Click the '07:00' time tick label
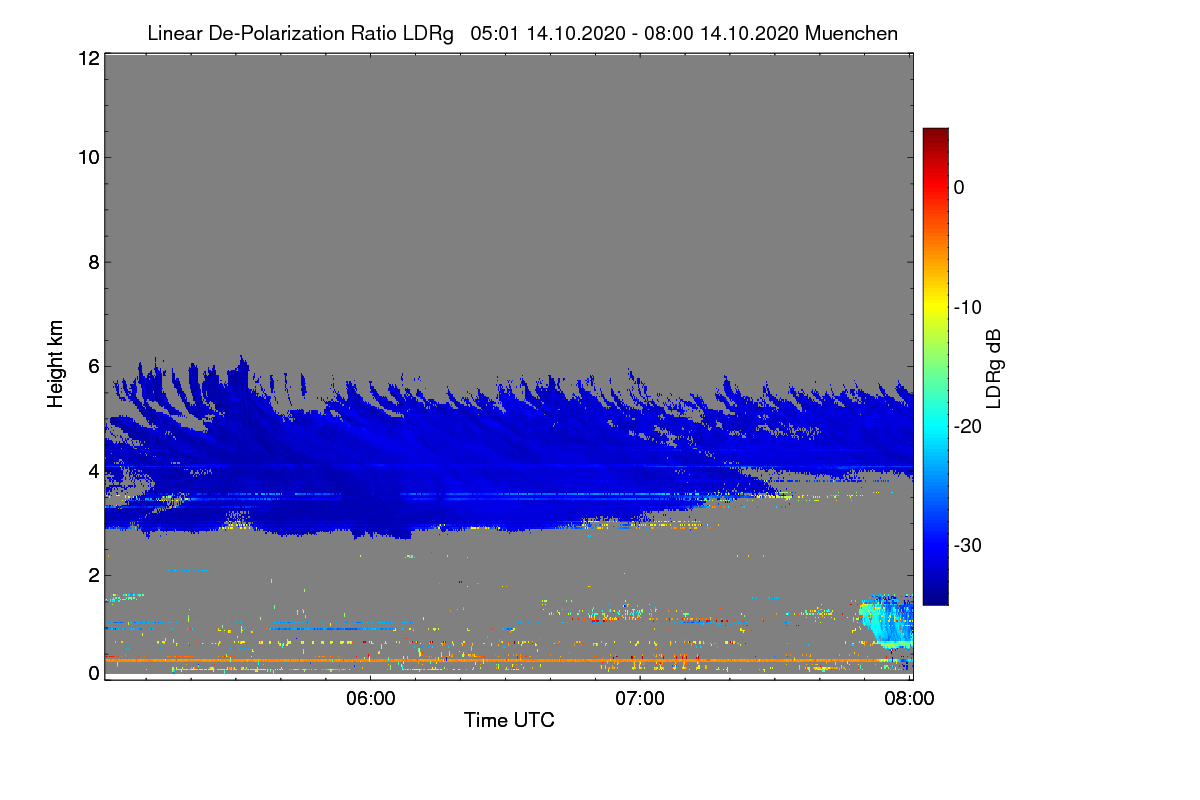Screen dimensions: 1200x800 click(x=640, y=699)
